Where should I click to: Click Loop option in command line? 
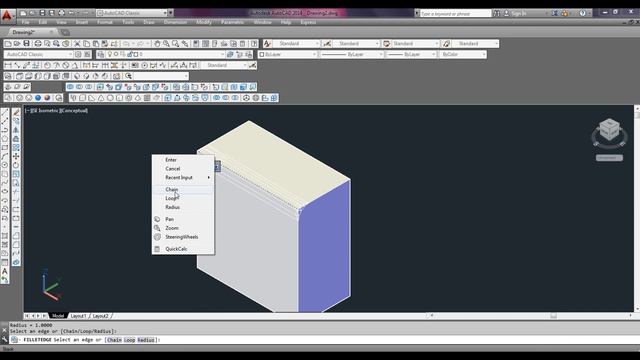[x=129, y=340]
